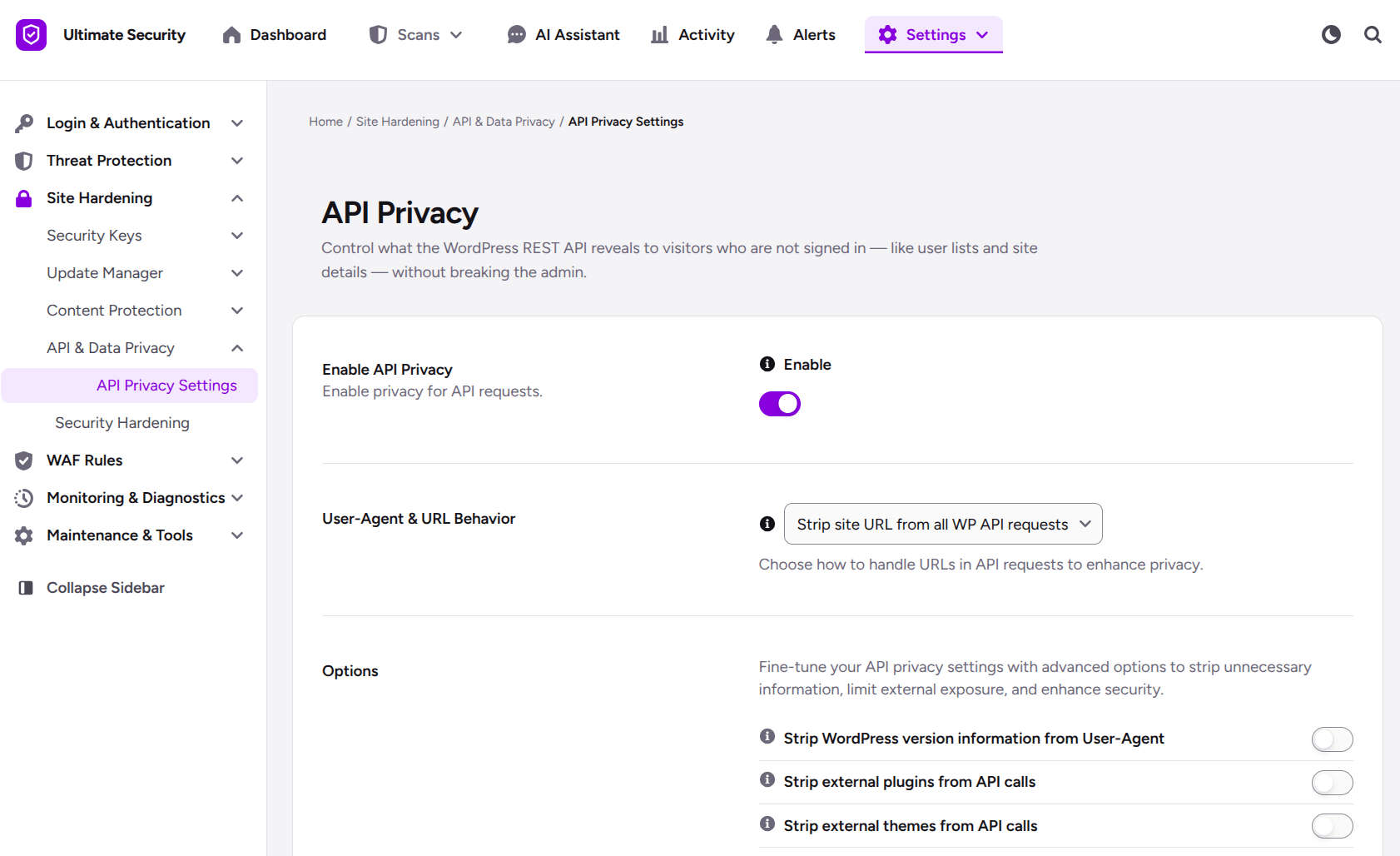
Task: Click the Ultimate Security shield logo
Action: coord(31,35)
